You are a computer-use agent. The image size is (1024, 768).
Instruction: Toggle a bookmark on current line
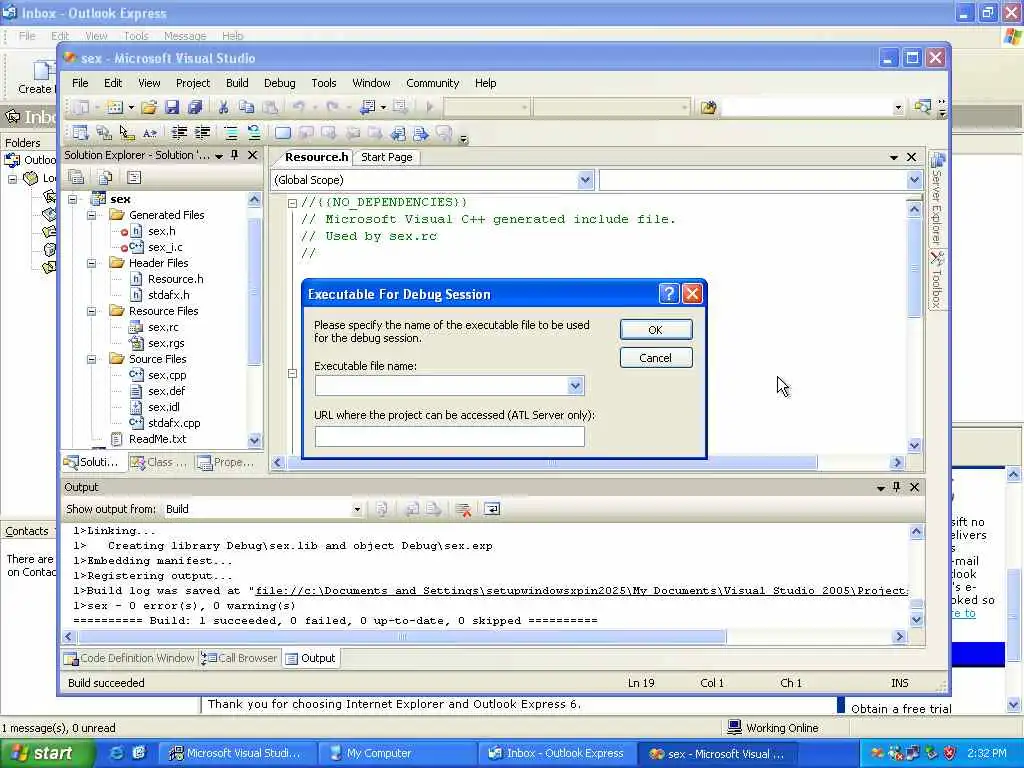(283, 133)
